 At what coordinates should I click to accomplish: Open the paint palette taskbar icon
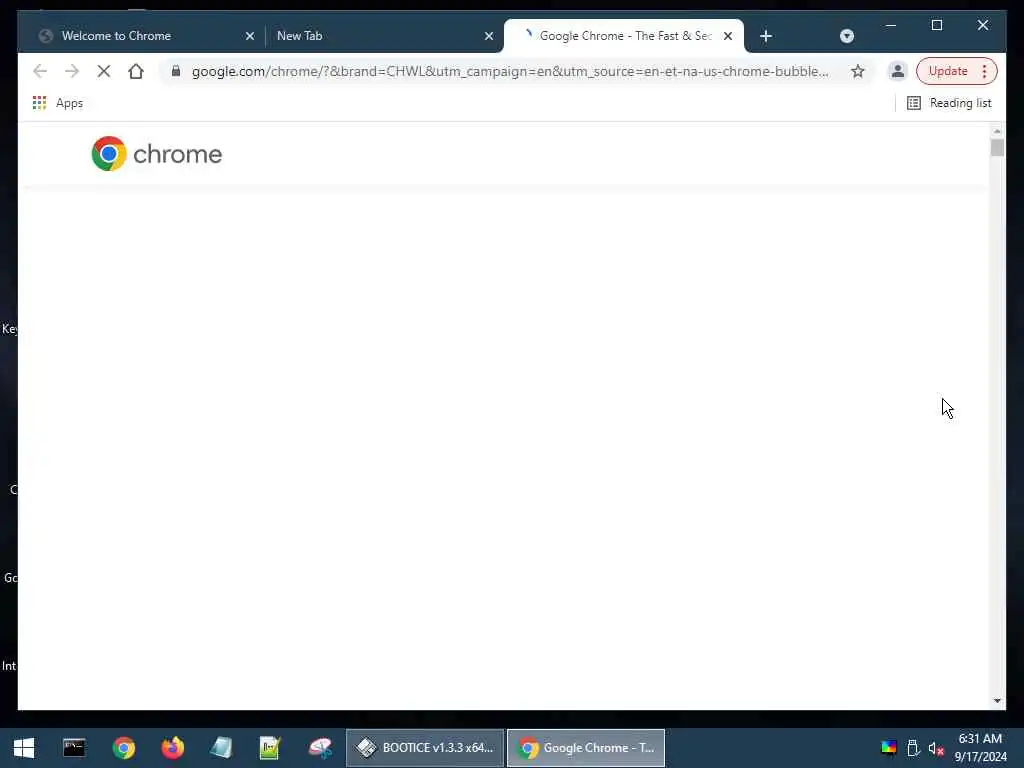click(320, 748)
